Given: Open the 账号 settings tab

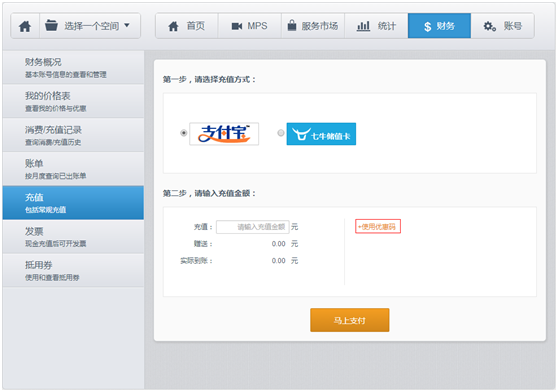Looking at the screenshot, I should 502,26.
